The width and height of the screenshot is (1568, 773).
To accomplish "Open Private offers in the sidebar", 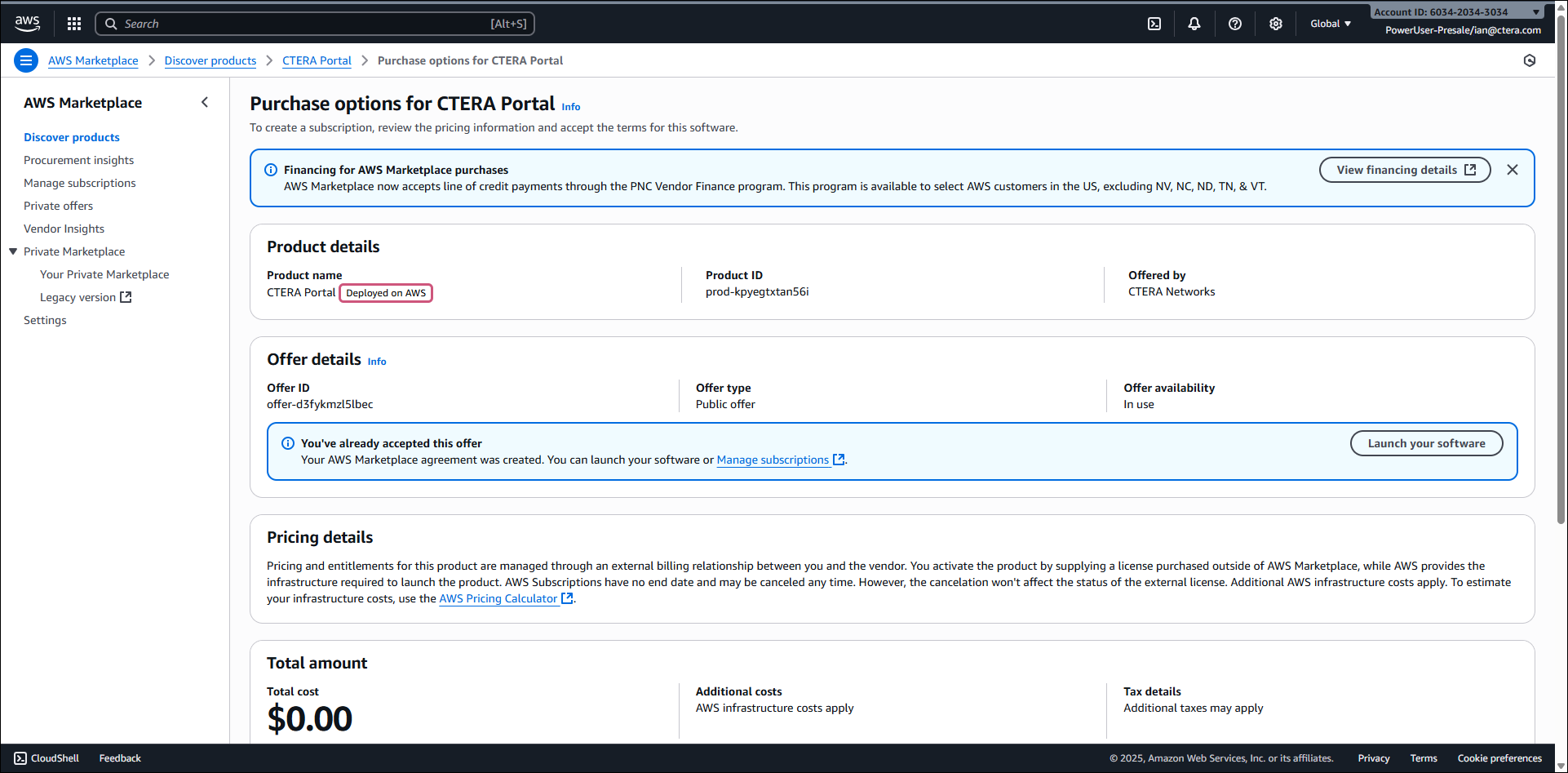I will 58,206.
